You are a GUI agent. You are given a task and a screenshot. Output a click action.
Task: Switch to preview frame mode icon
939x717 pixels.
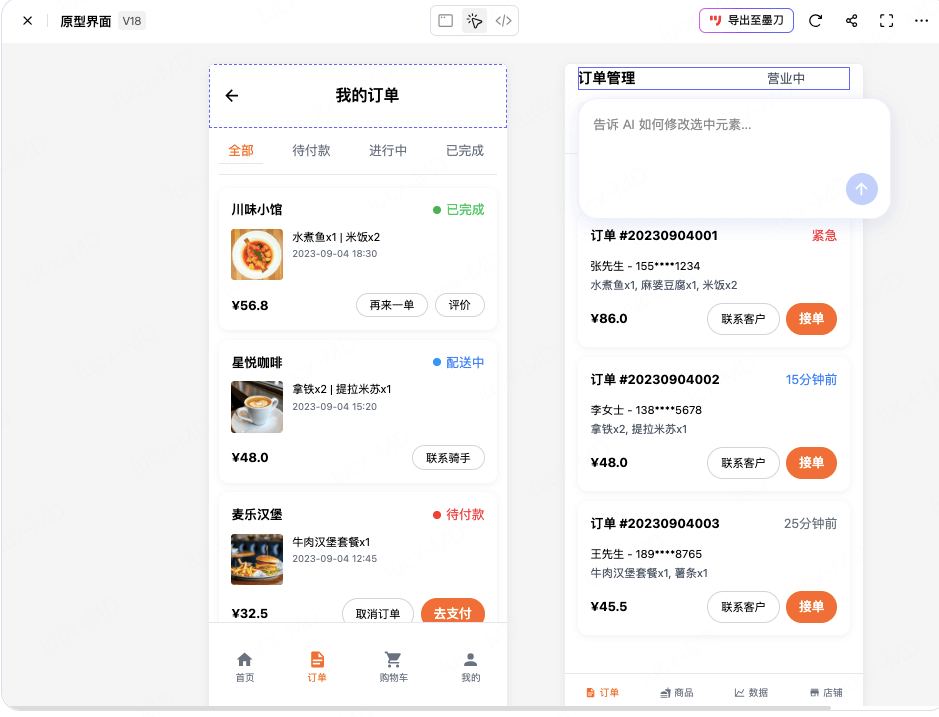click(446, 21)
